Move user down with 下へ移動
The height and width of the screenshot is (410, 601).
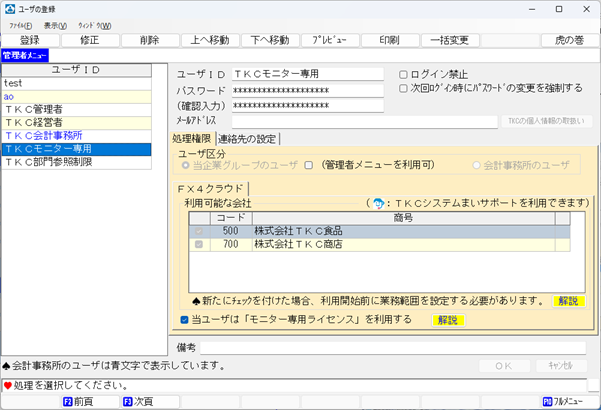click(270, 40)
